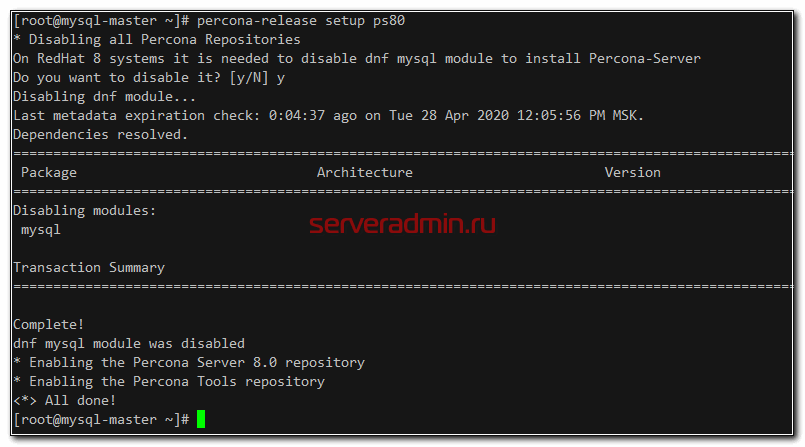Click the Complete! message
This screenshot has height=447, width=805.
coord(48,324)
